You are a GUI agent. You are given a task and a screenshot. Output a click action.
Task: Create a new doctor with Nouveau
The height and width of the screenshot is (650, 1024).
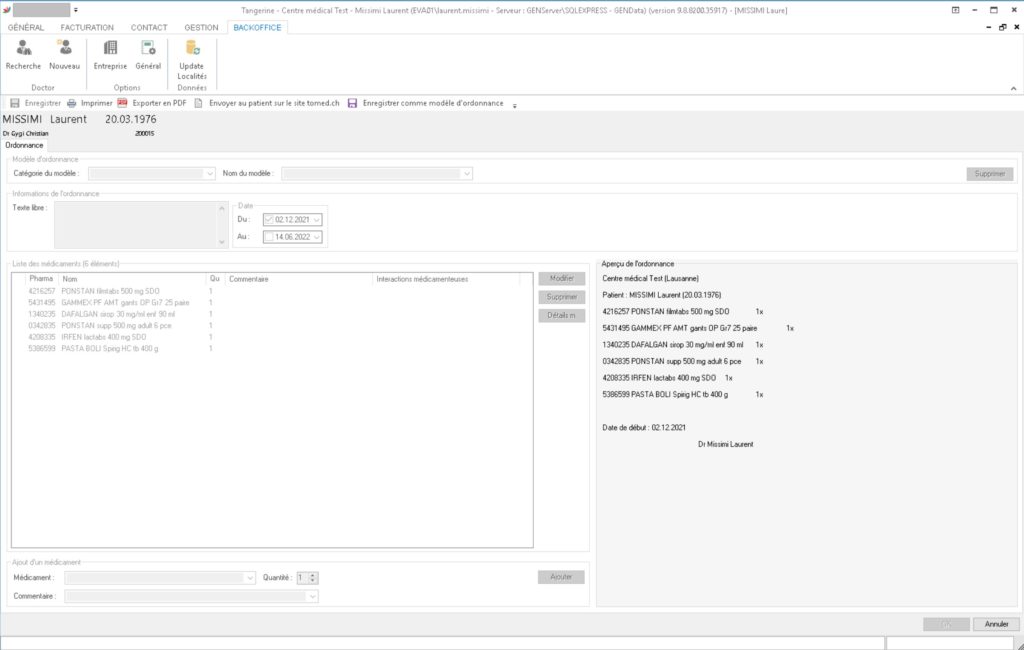tap(64, 54)
